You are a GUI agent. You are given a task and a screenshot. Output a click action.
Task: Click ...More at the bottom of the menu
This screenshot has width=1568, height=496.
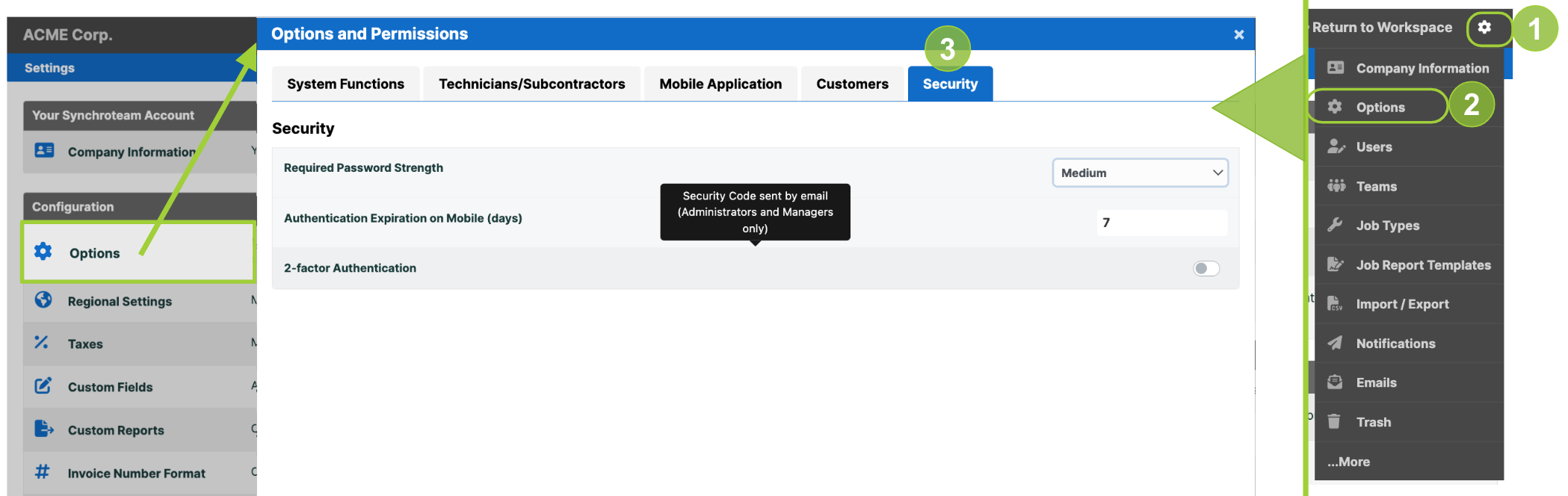pyautogui.click(x=1348, y=462)
